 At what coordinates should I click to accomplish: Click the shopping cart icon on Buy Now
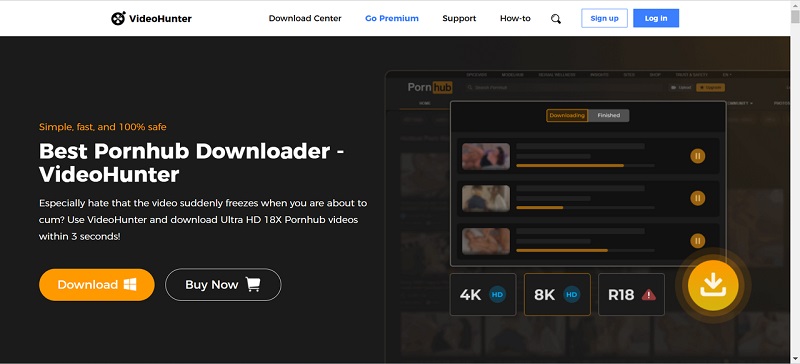(x=253, y=284)
